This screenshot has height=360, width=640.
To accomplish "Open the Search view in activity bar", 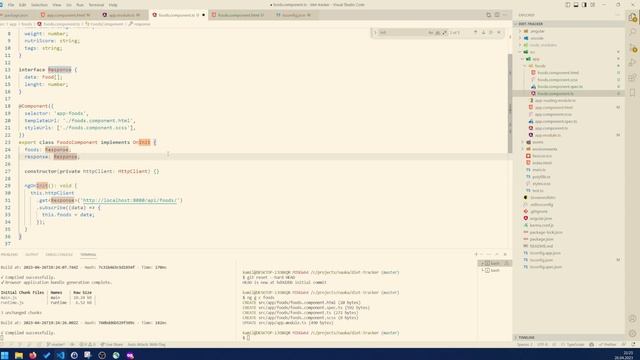I will pos(633,32).
